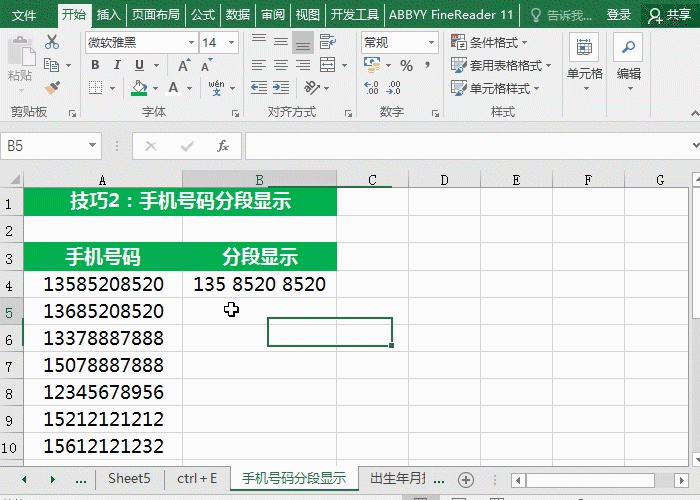This screenshot has width=700, height=500.
Task: Click the center align icon
Action: tap(280, 66)
